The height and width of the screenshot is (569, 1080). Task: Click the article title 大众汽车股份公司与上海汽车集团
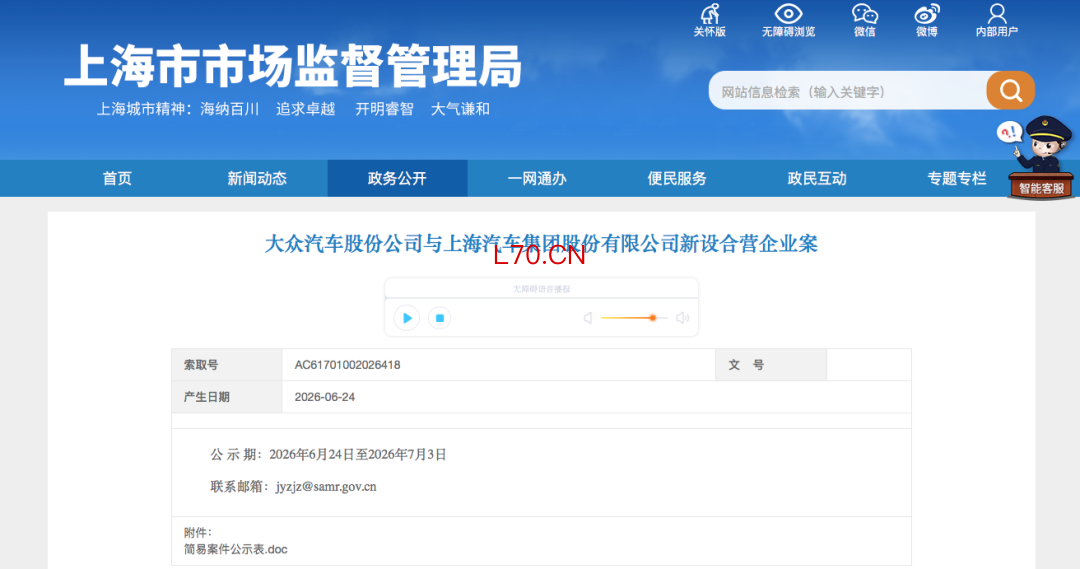click(x=541, y=244)
